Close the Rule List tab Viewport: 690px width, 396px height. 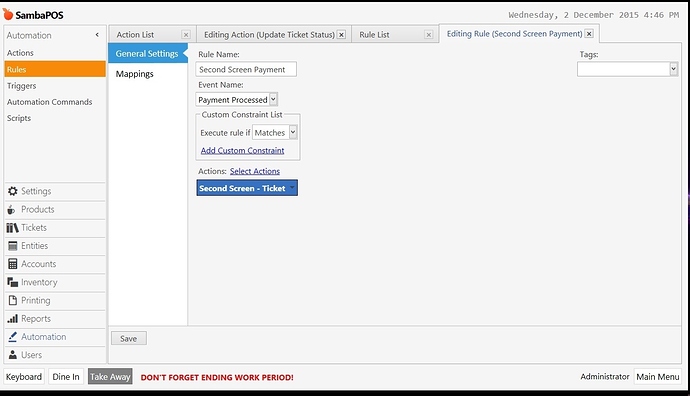(429, 35)
